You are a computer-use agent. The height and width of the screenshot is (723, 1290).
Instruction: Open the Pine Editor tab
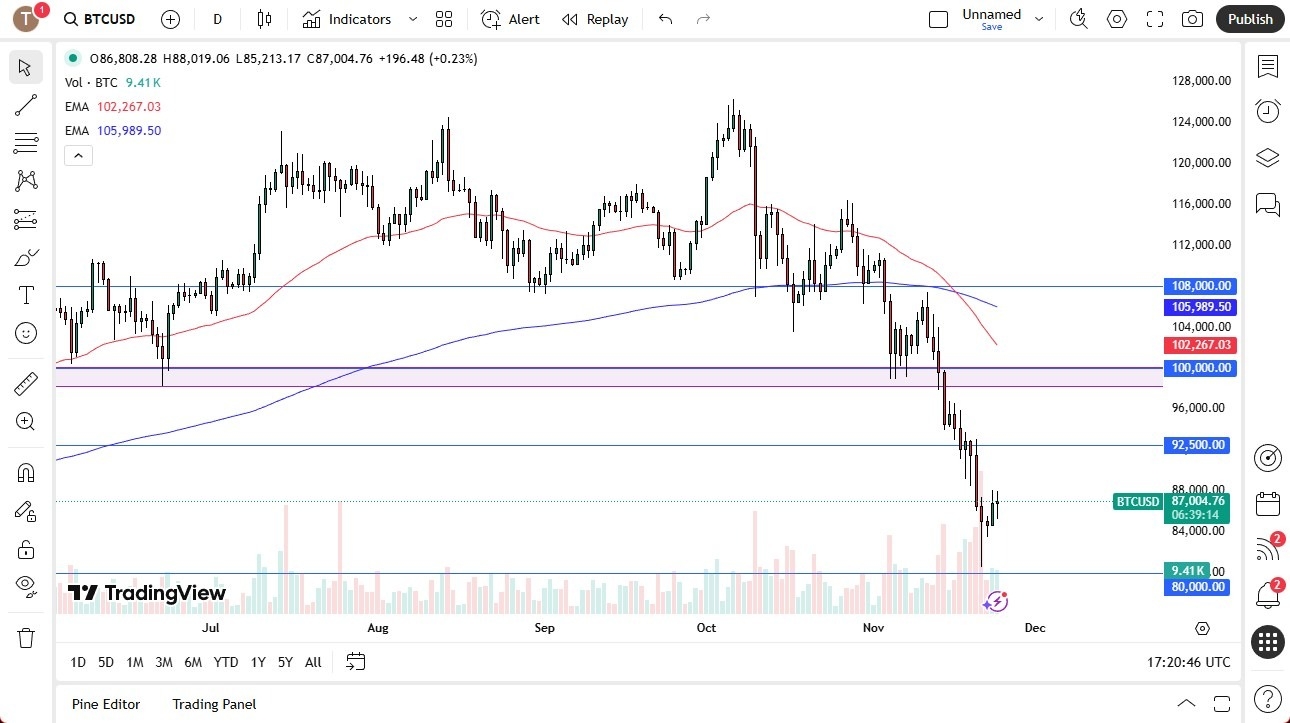point(105,704)
